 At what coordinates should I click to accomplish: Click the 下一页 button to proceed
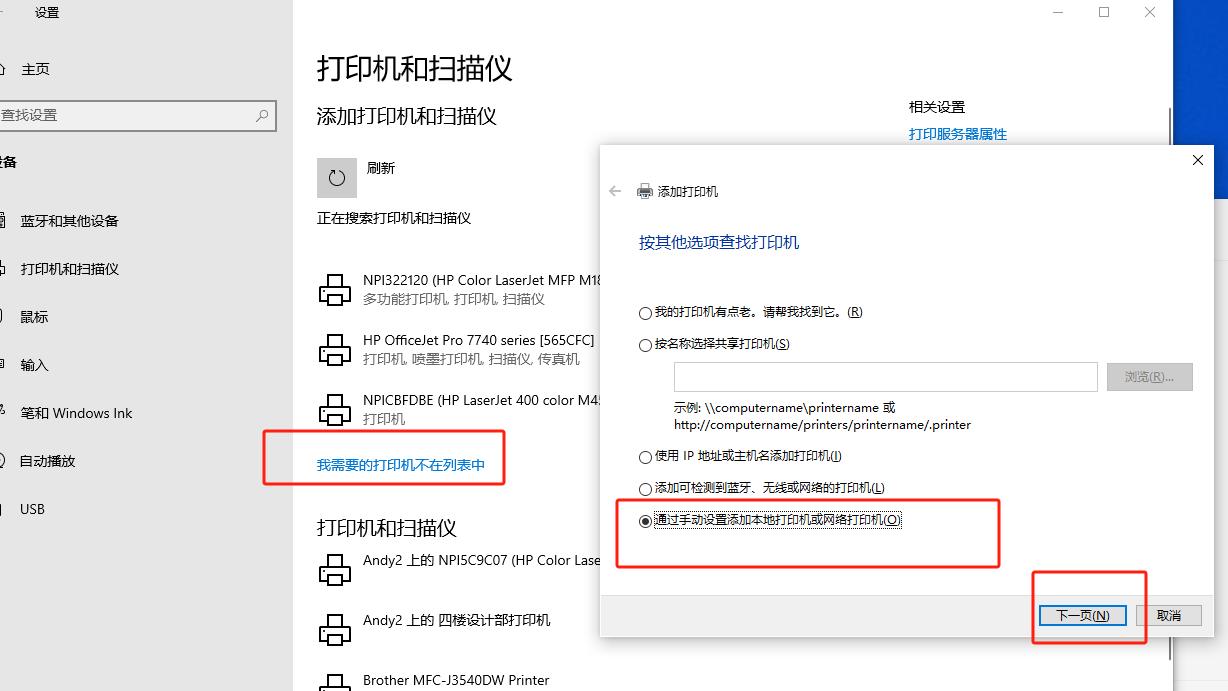coord(1081,615)
